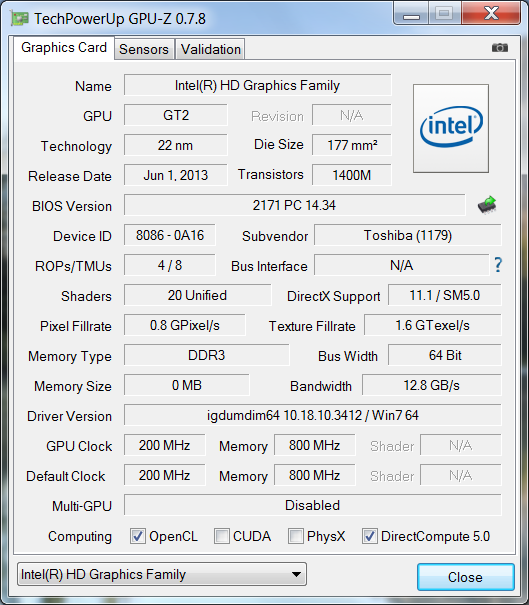Screen dimensions: 529x605
Task: Click the ROPs/TMUs value '4 / 8'
Action: [169, 265]
